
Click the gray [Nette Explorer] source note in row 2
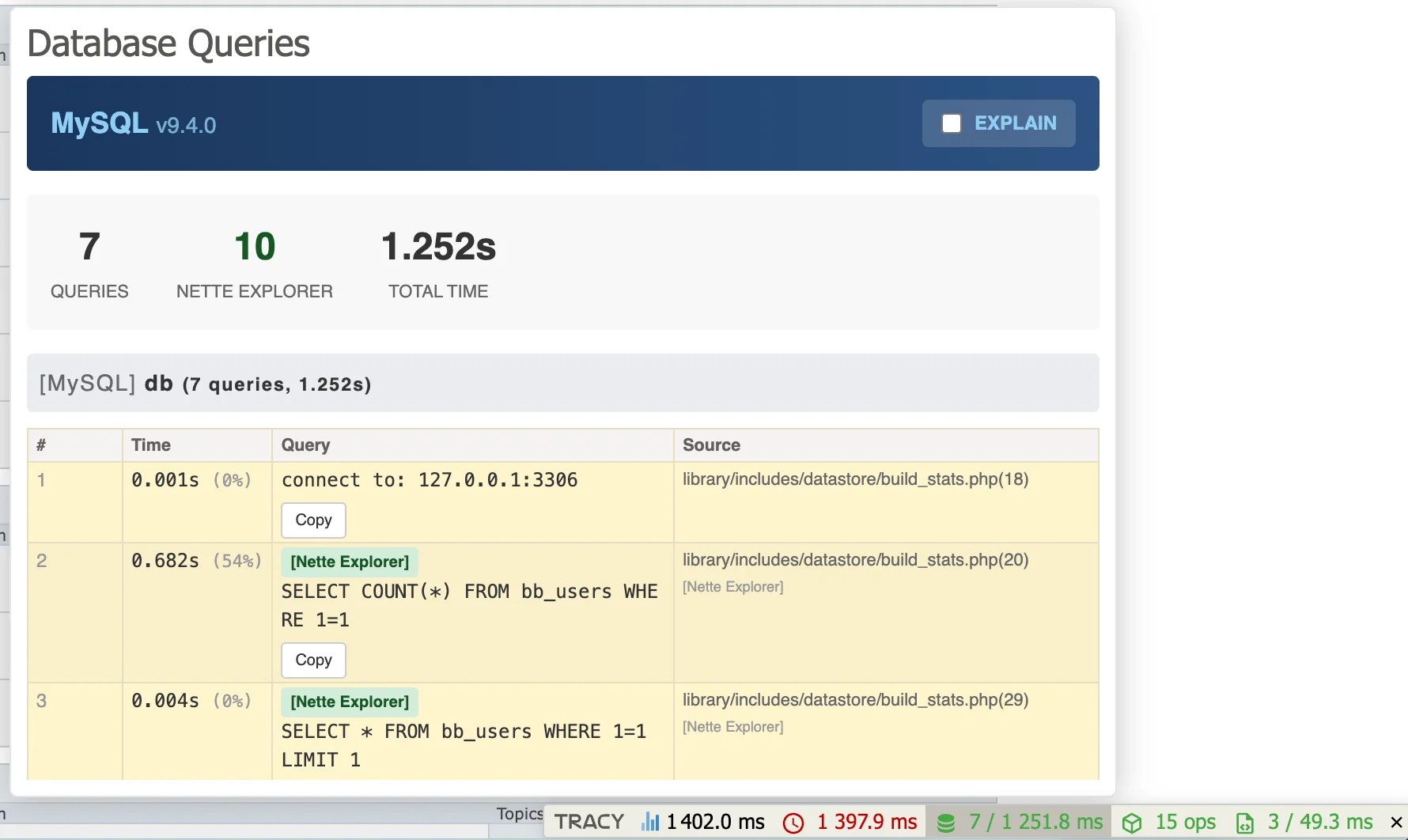(733, 587)
